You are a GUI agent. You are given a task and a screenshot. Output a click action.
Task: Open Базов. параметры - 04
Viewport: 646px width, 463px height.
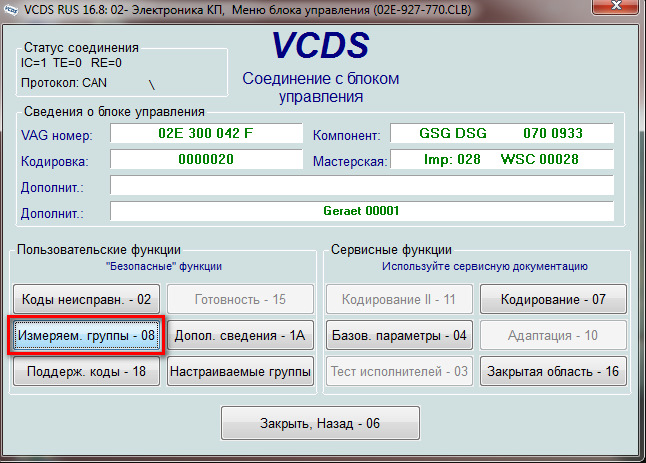click(x=399, y=335)
